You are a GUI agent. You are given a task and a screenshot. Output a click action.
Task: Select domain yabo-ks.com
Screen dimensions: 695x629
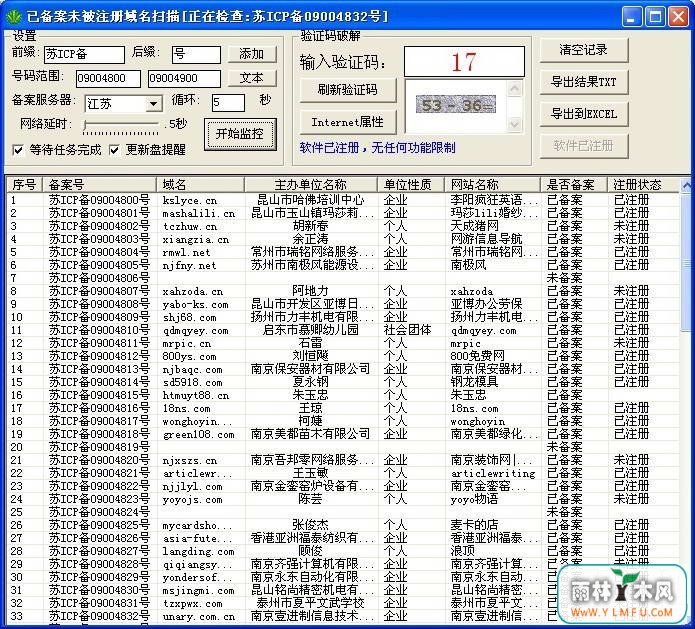tap(195, 305)
